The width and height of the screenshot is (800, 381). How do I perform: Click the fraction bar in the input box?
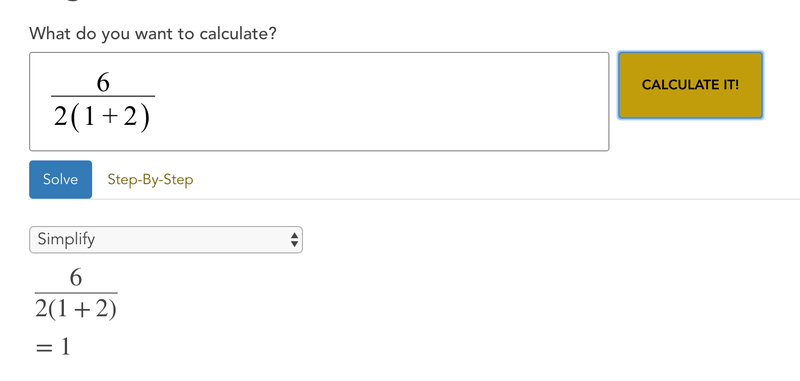[x=103, y=96]
